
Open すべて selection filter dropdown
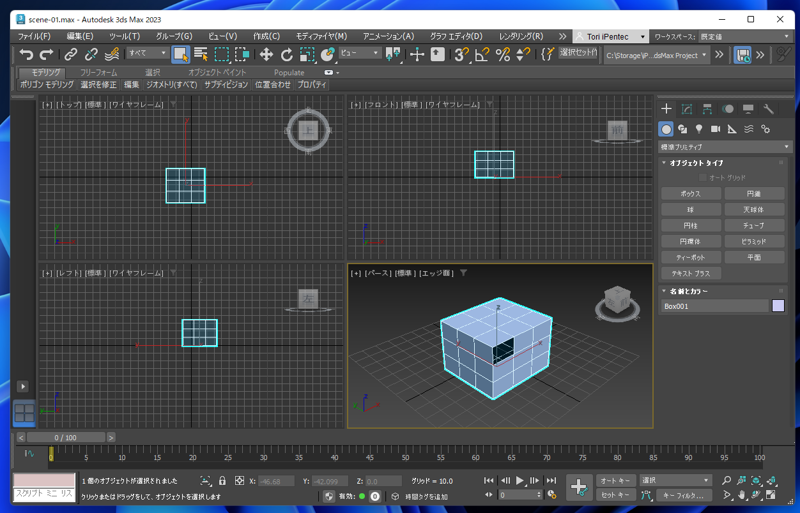(147, 53)
